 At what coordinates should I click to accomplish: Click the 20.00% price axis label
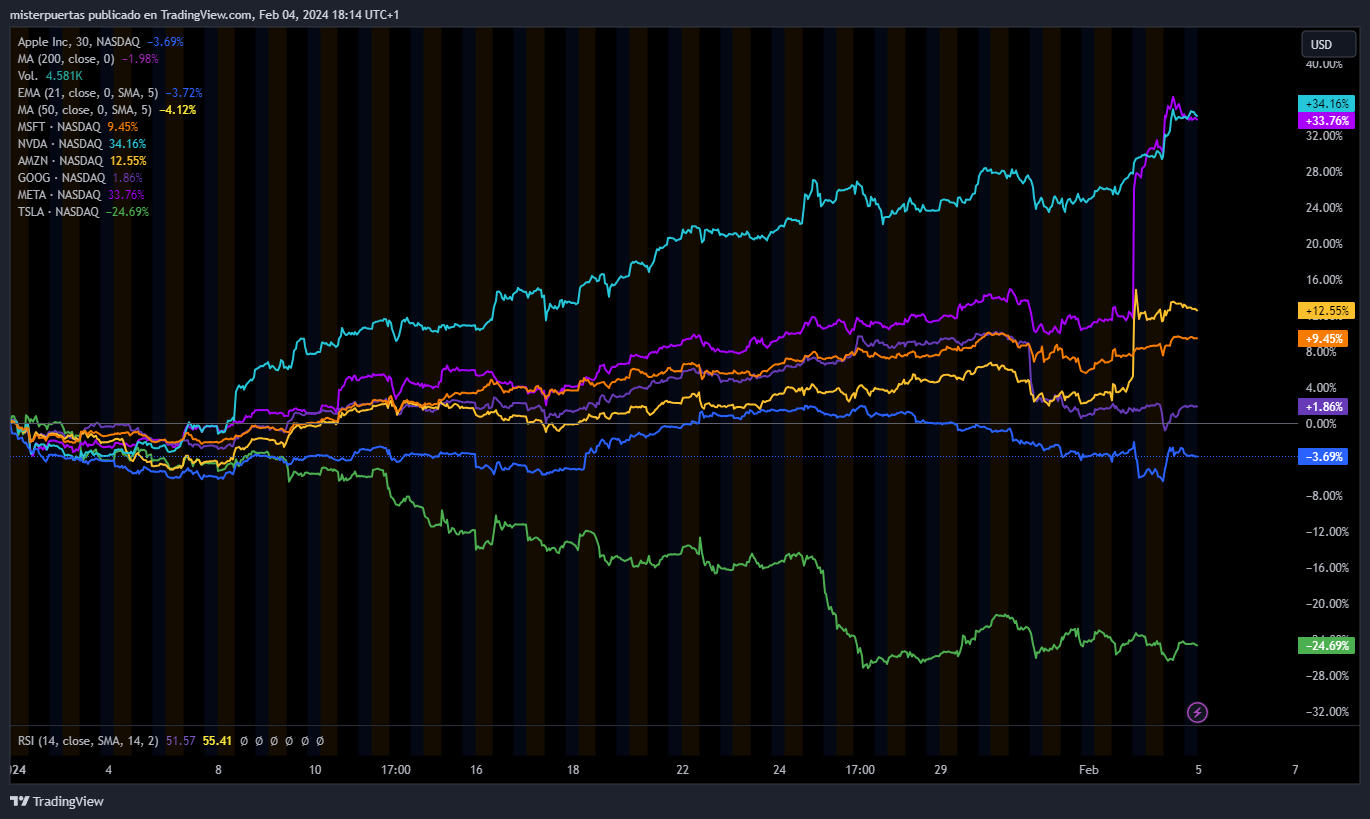pyautogui.click(x=1325, y=244)
